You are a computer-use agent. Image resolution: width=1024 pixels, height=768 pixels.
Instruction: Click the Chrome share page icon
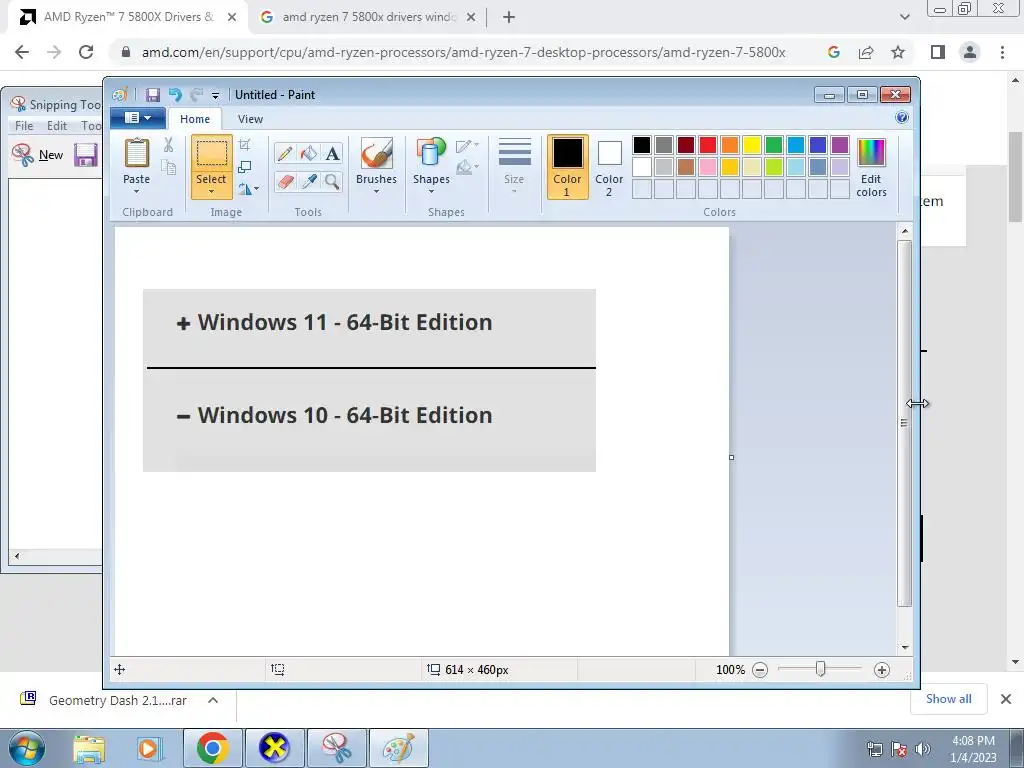click(866, 52)
